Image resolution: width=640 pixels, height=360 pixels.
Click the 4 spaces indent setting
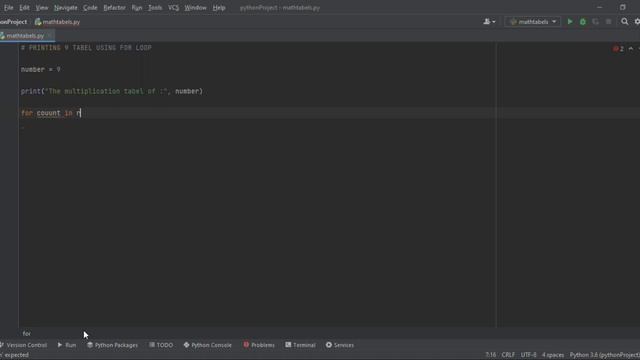553,355
